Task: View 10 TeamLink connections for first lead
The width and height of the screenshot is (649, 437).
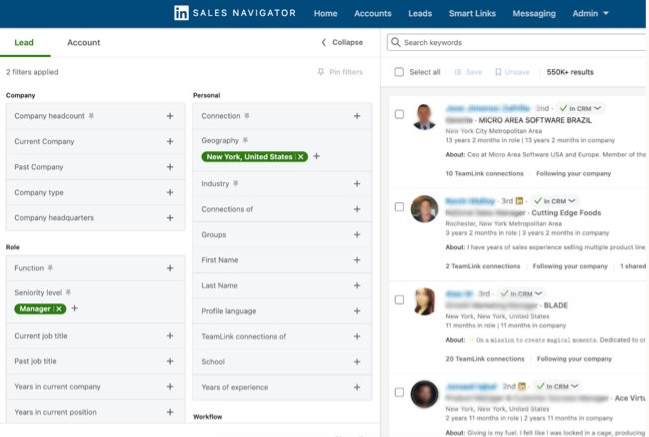Action: point(484,173)
